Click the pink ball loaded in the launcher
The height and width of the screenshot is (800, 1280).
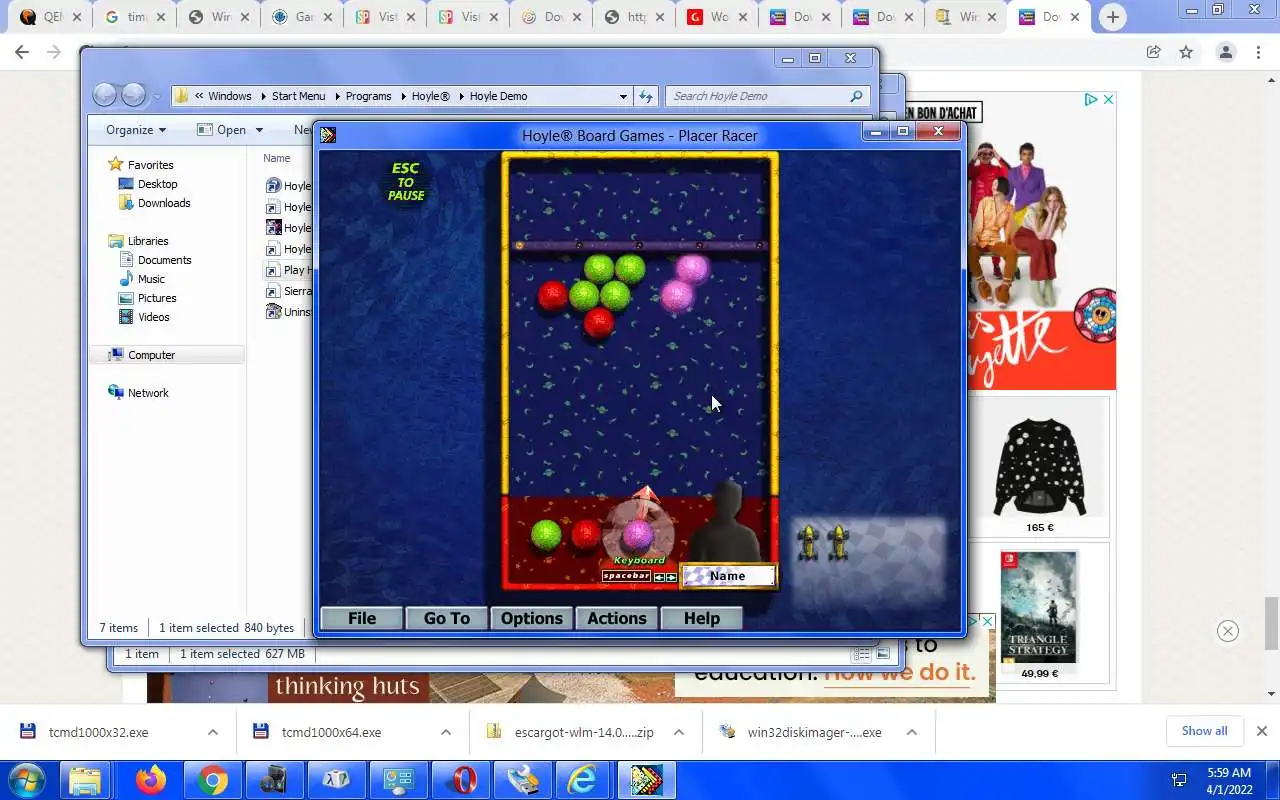(x=638, y=534)
